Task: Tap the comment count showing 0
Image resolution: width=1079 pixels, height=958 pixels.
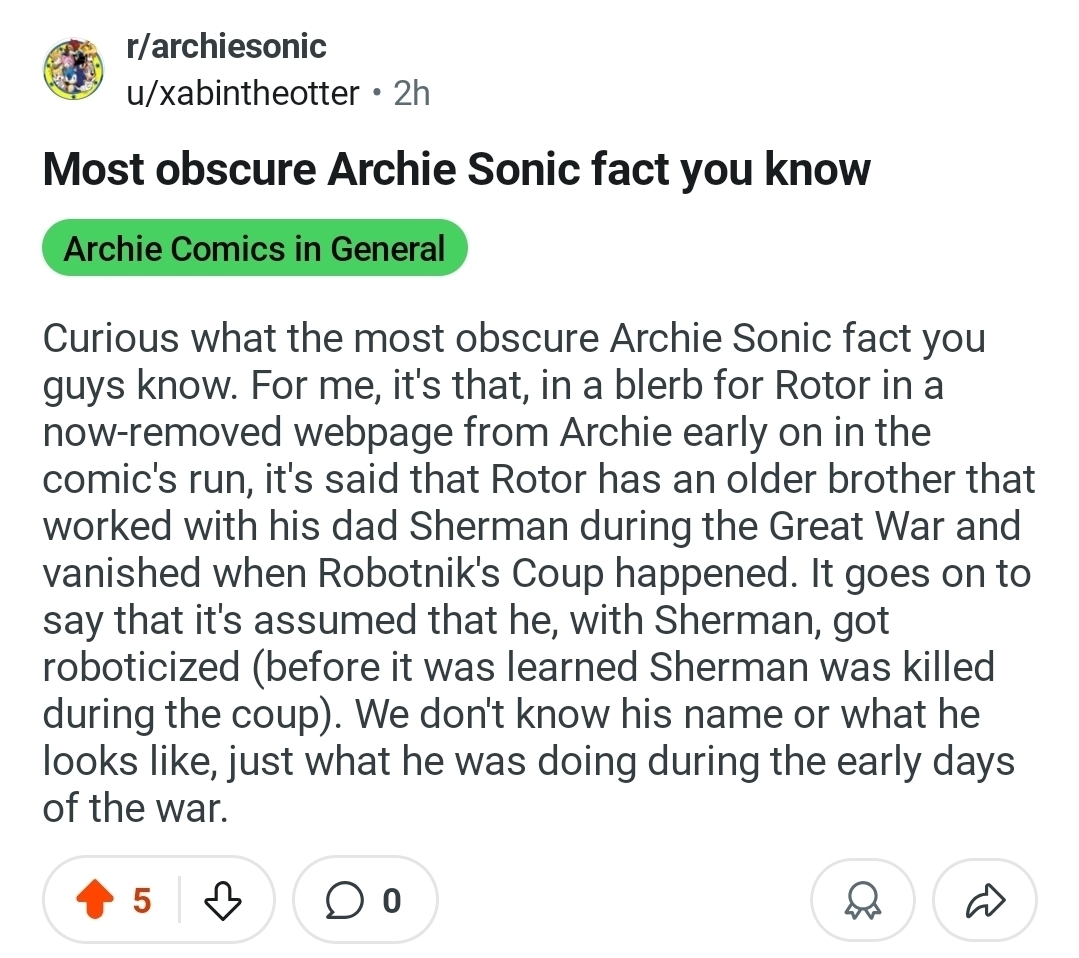Action: [391, 900]
